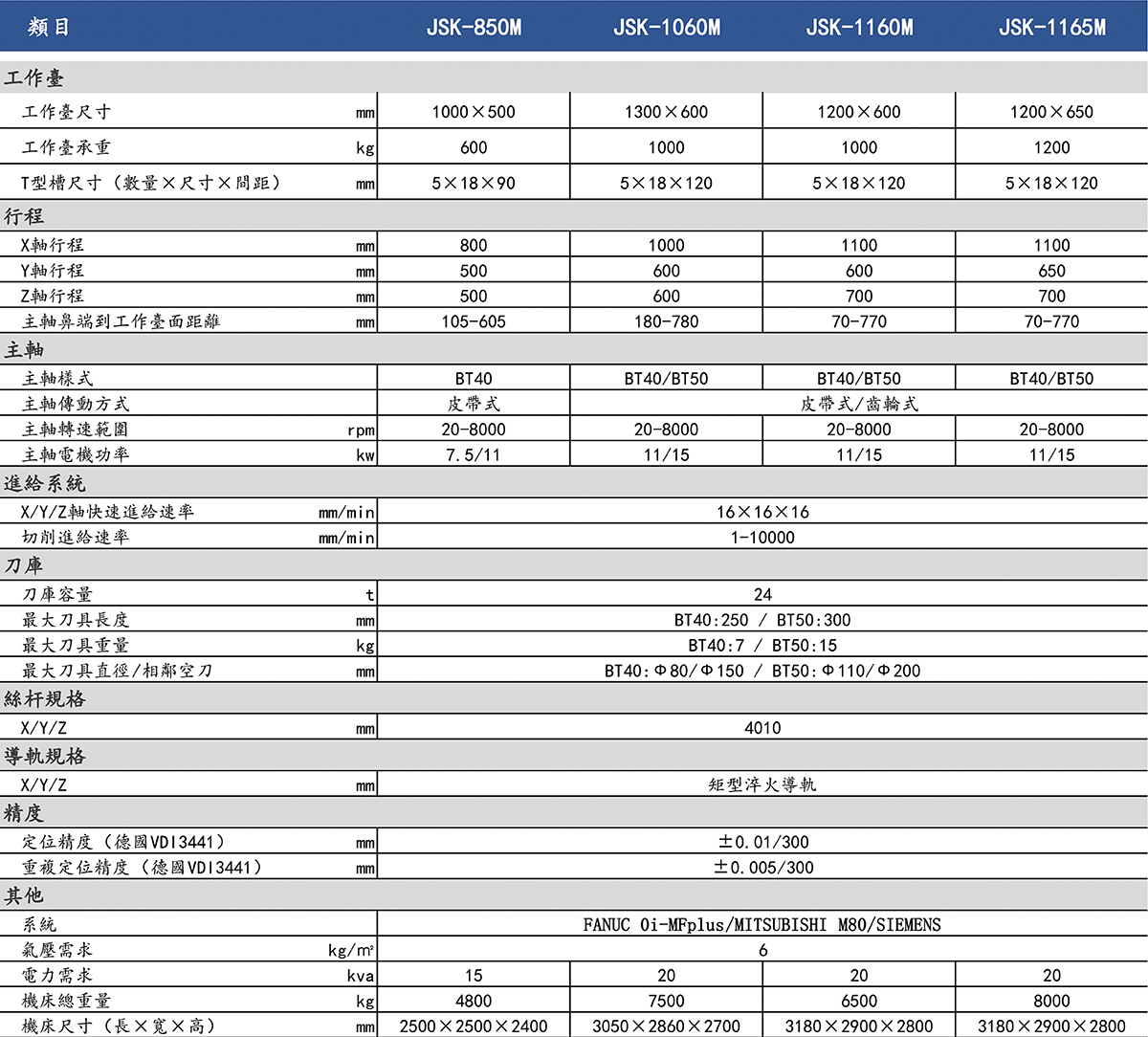Viewport: 1148px width, 1037px height.
Task: Click the 1300×600 table size cell
Action: point(667,112)
